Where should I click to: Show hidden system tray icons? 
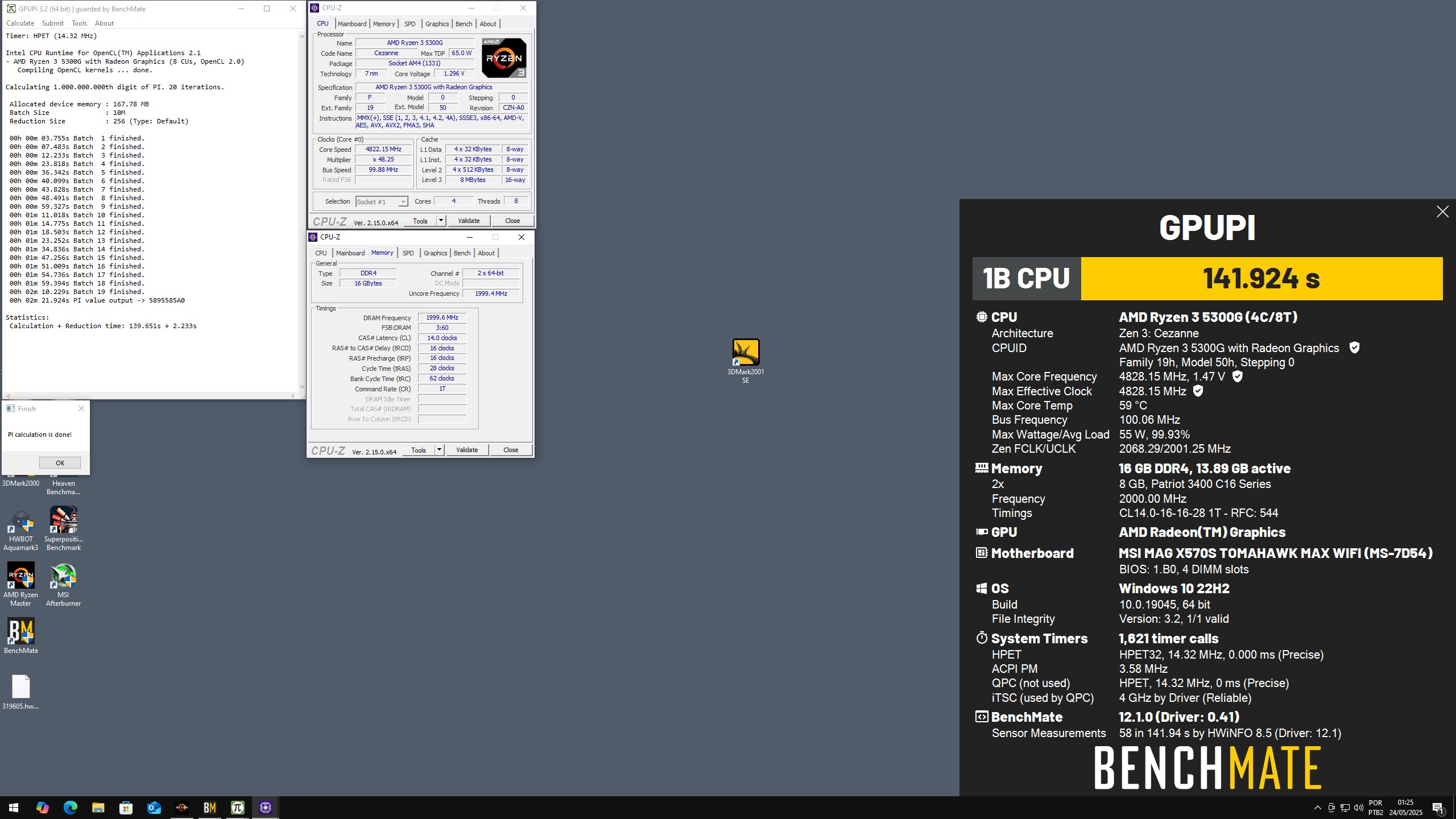click(x=1317, y=808)
